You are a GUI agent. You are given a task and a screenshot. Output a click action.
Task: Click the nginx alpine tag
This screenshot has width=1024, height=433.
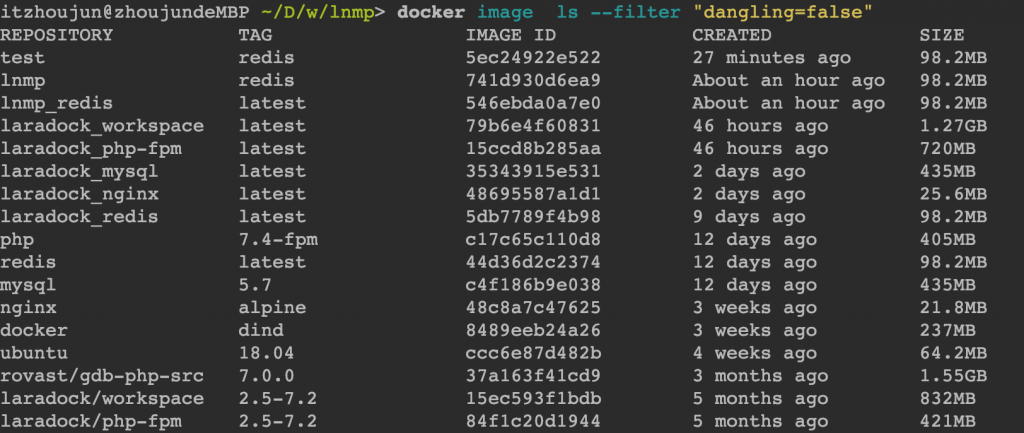coord(272,308)
